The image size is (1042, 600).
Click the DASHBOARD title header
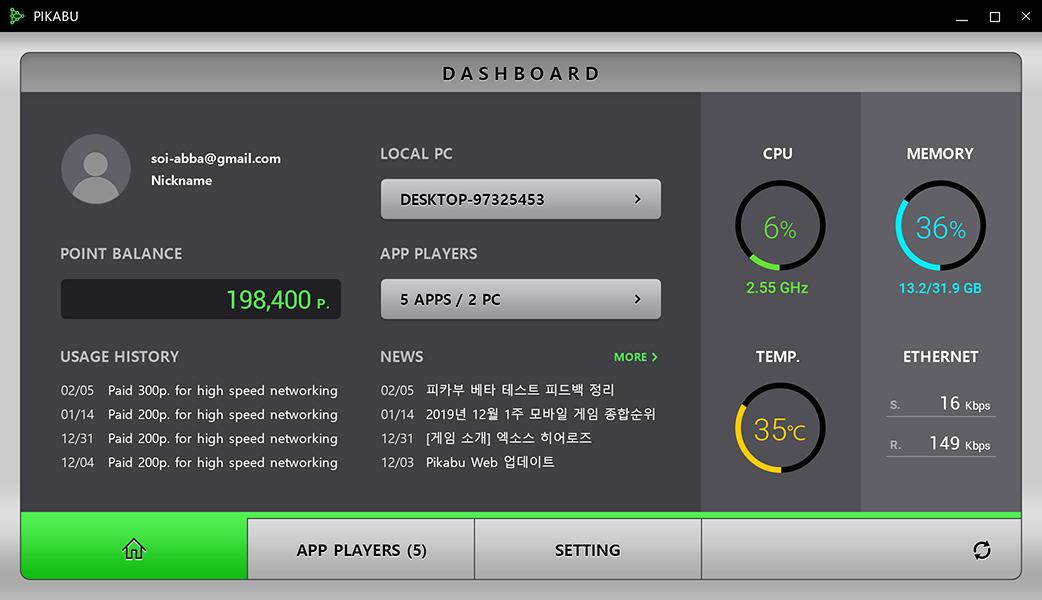[x=521, y=73]
